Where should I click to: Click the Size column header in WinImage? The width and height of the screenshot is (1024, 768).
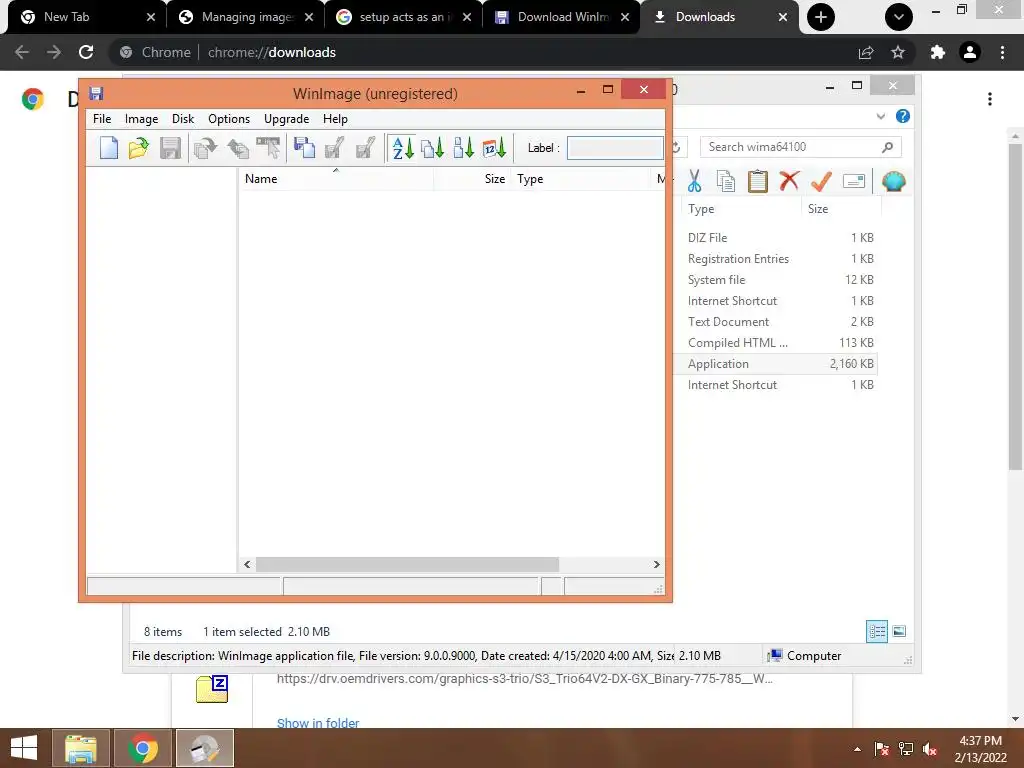tap(472, 179)
